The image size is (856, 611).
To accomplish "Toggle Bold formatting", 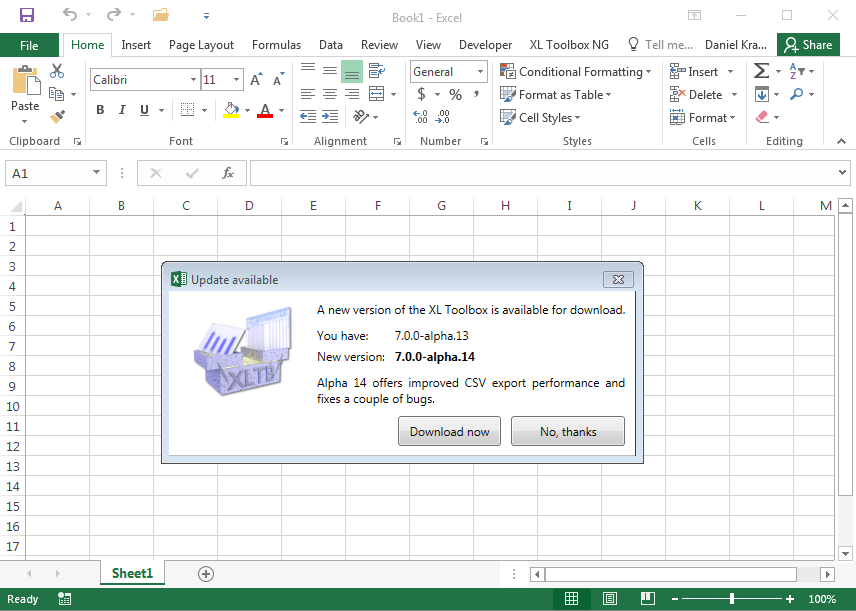I will pos(100,110).
